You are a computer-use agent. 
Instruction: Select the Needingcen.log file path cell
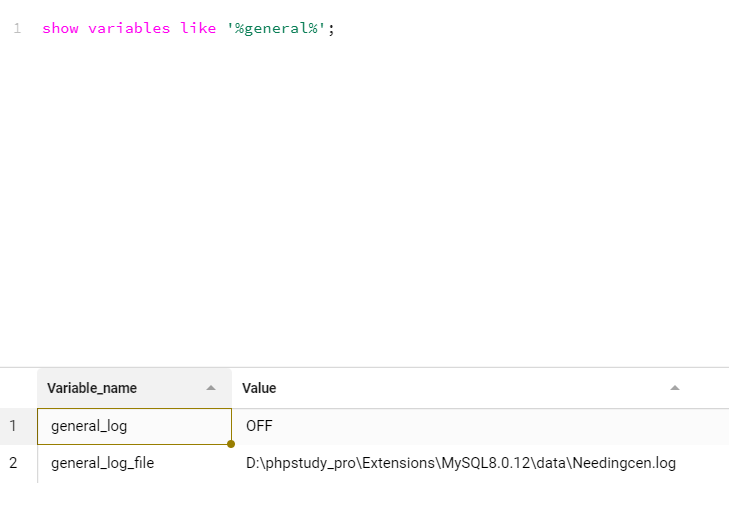(x=461, y=463)
